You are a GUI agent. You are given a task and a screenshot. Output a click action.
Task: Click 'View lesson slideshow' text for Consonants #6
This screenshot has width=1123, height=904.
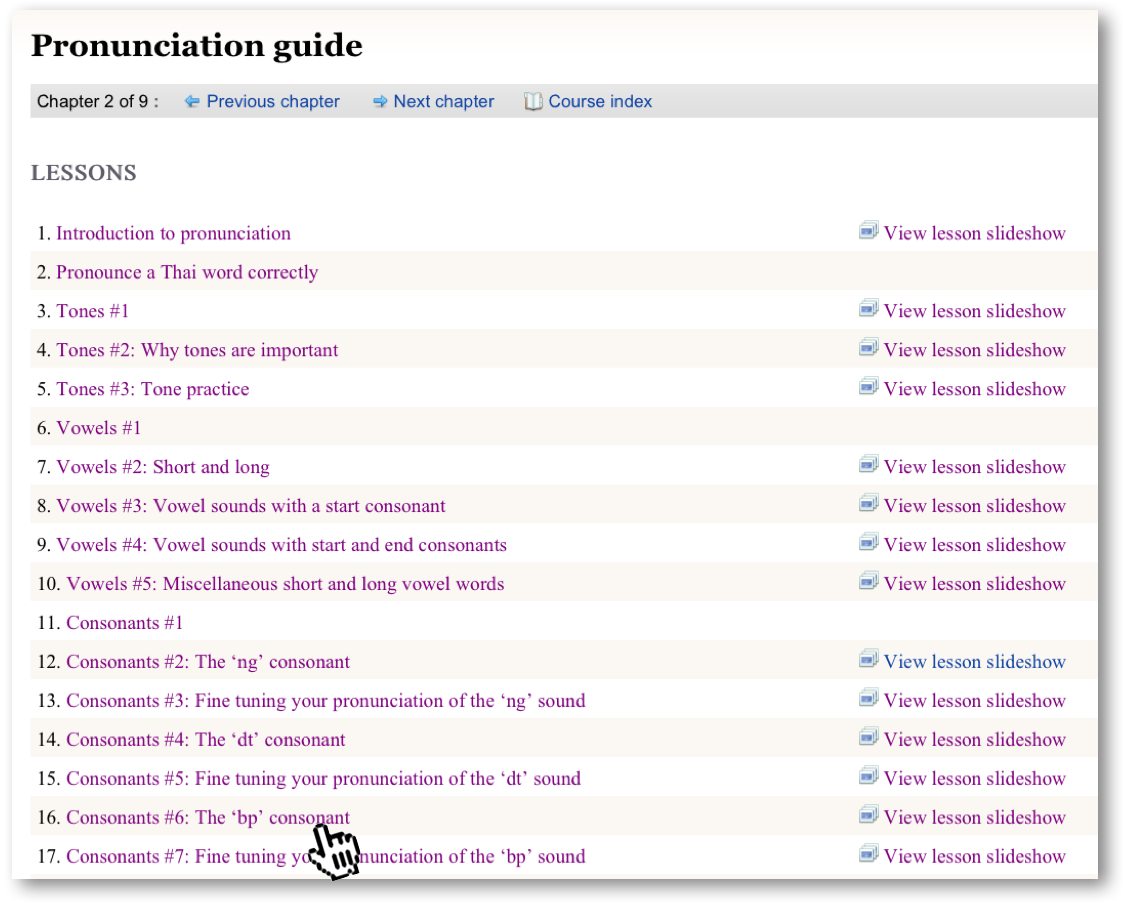coord(974,817)
